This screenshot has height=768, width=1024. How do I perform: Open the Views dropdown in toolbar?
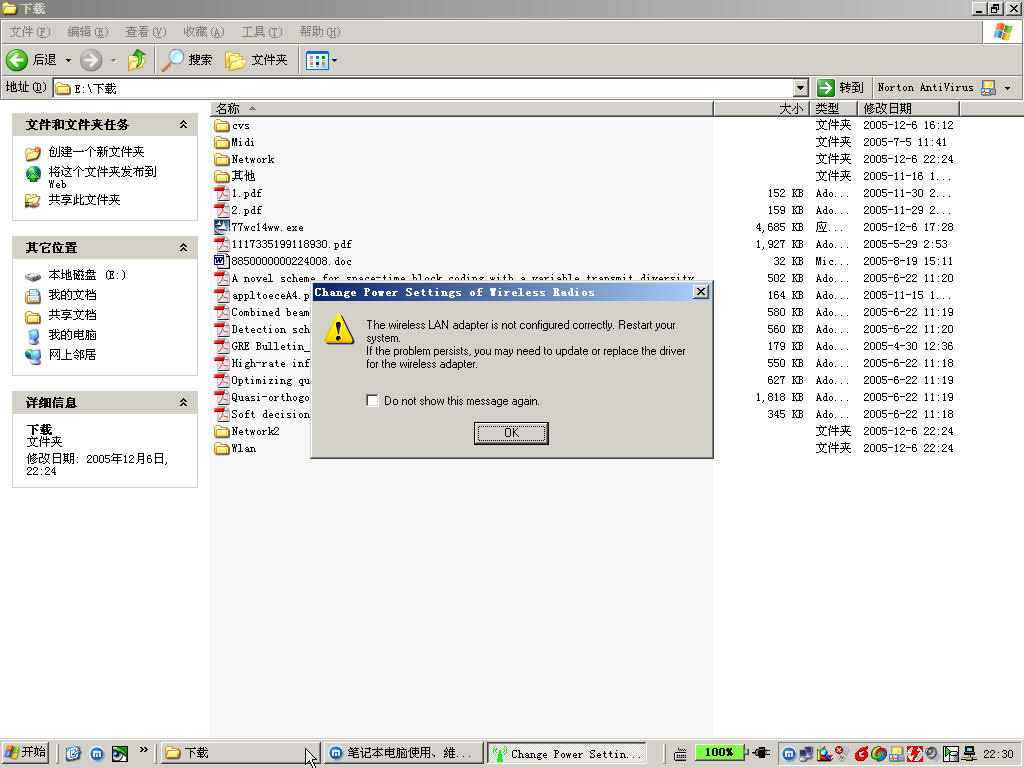(322, 60)
